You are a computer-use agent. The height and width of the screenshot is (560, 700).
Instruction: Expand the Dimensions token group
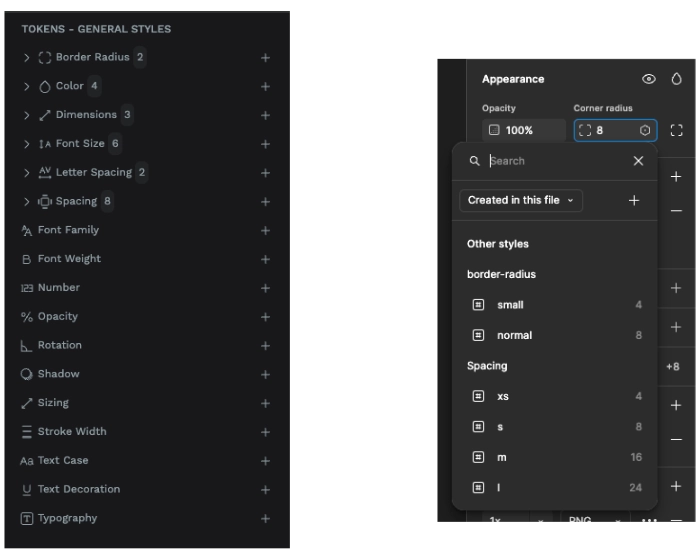26,115
